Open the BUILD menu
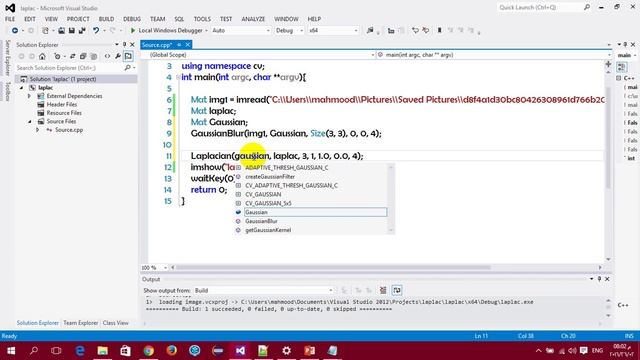The height and width of the screenshot is (360, 640). pyautogui.click(x=107, y=19)
